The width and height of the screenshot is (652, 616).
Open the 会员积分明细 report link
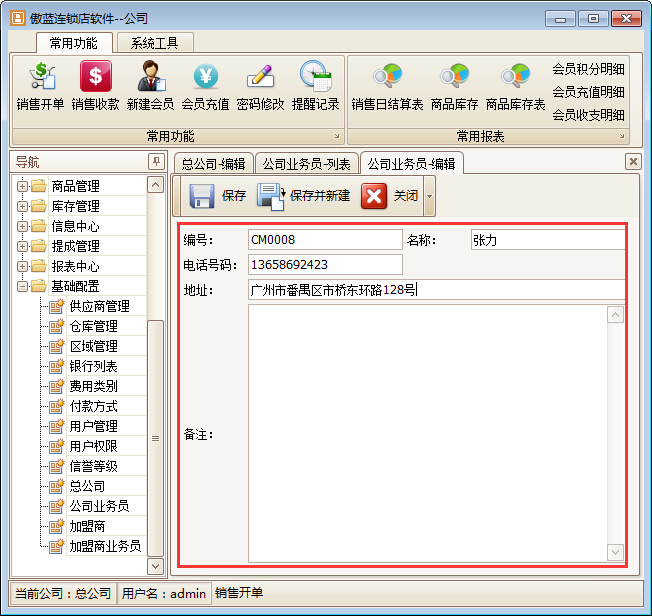588,69
